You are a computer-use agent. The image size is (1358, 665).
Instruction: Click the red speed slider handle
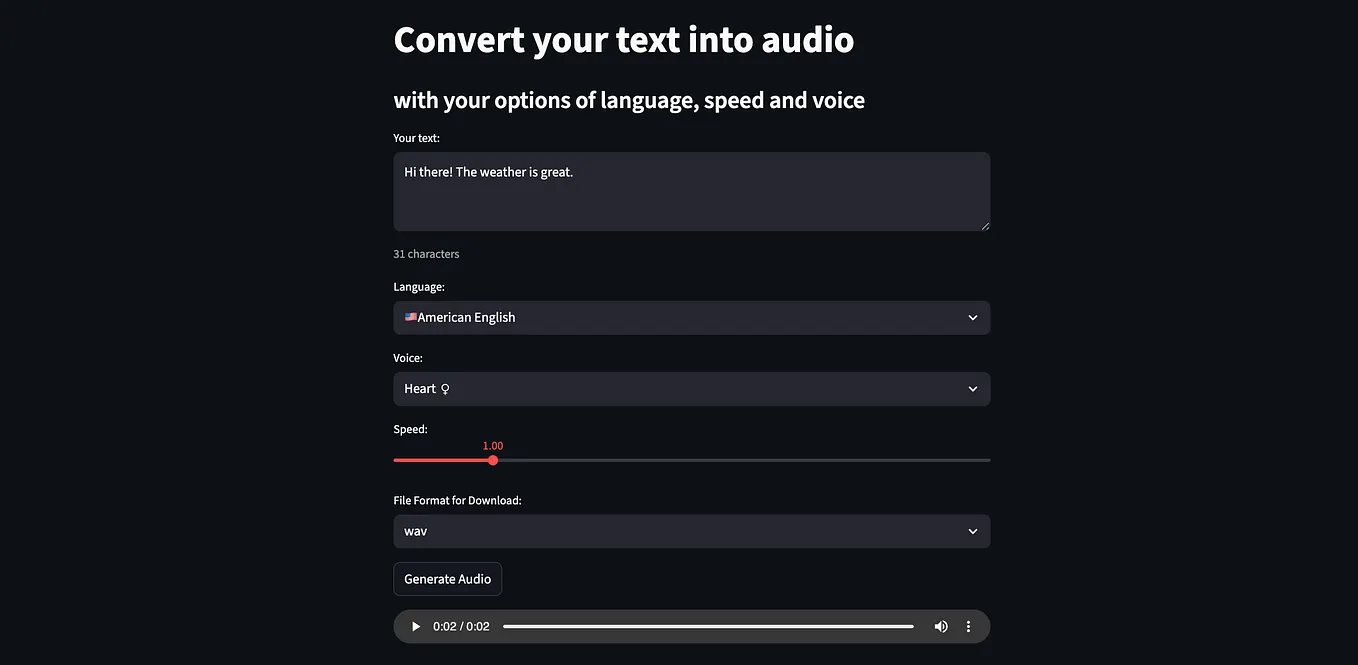pos(492,460)
